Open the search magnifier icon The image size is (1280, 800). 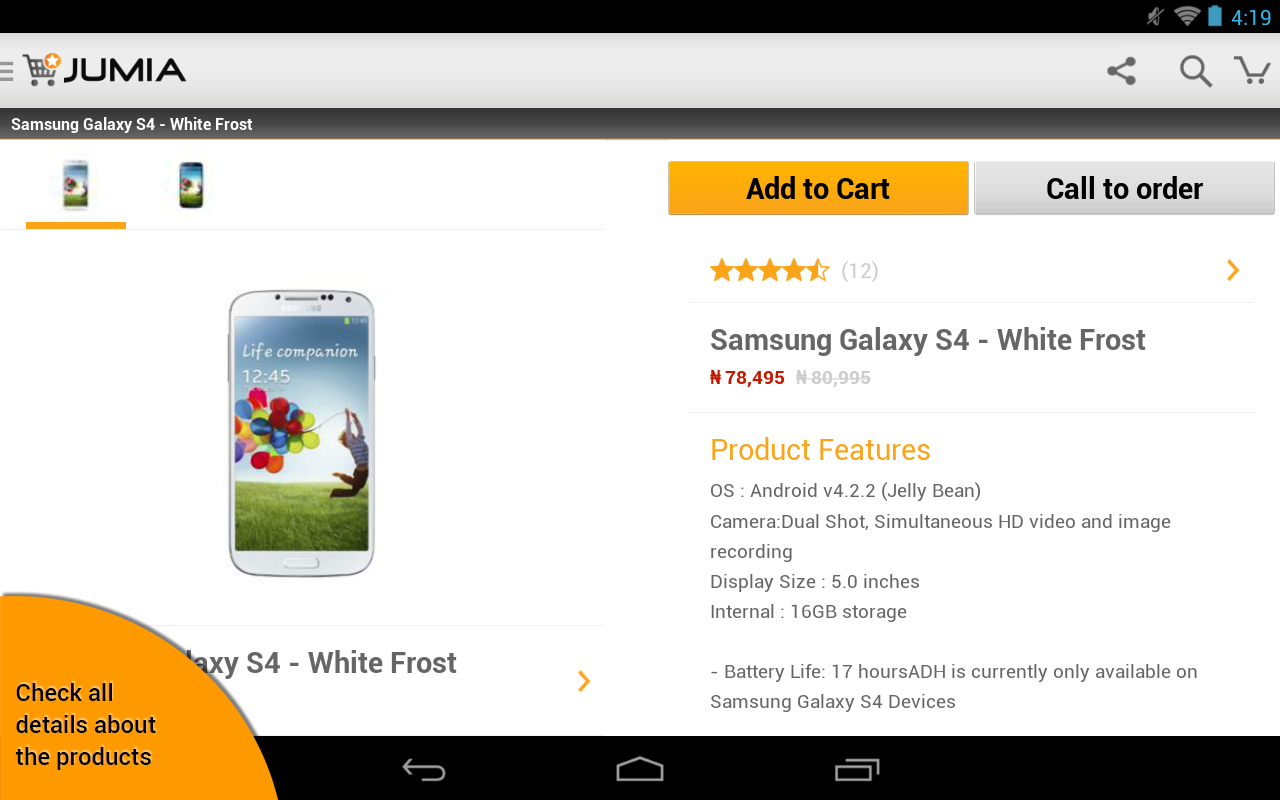[1195, 71]
